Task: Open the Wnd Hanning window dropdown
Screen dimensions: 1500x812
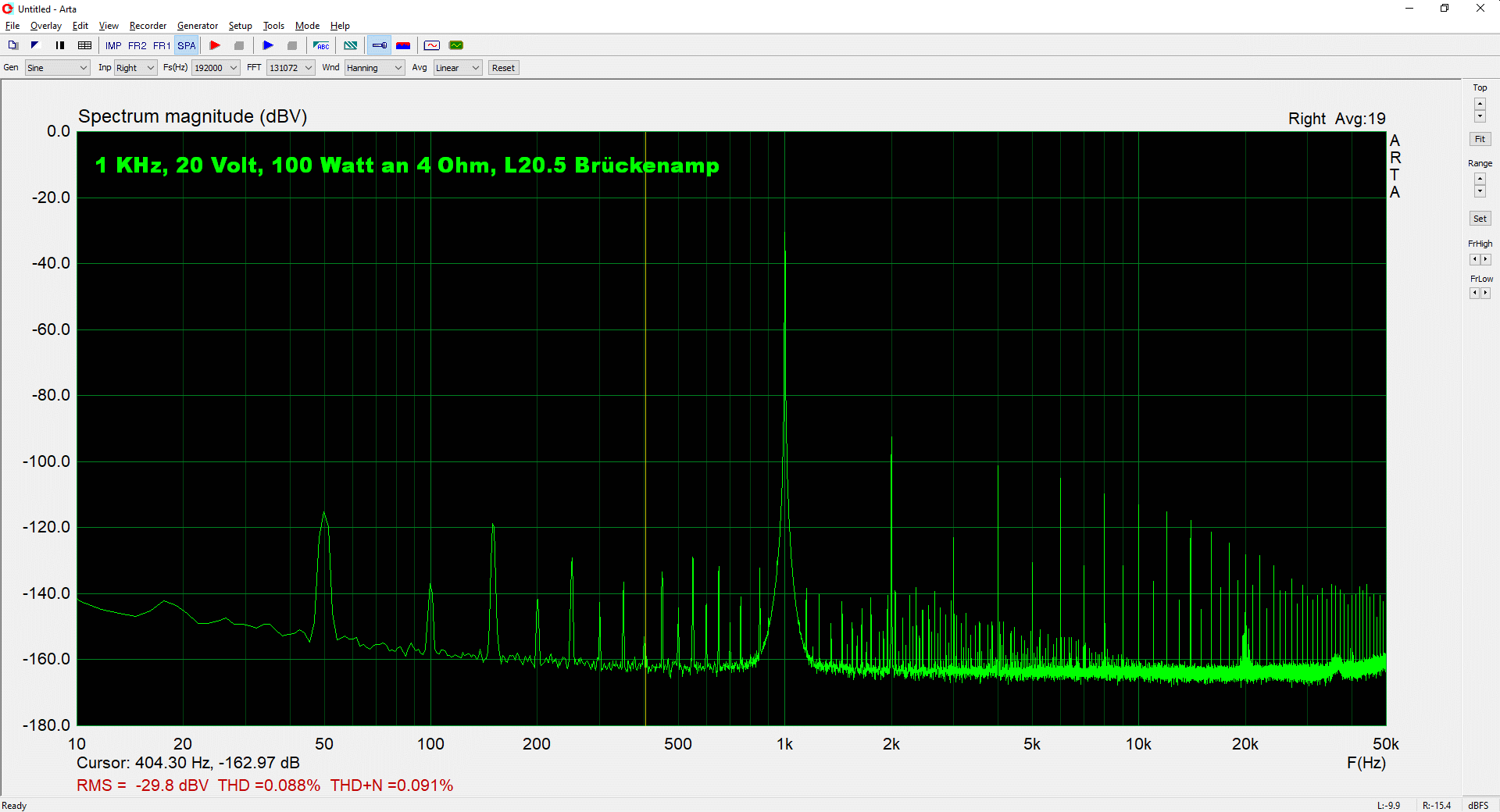Action: [374, 68]
